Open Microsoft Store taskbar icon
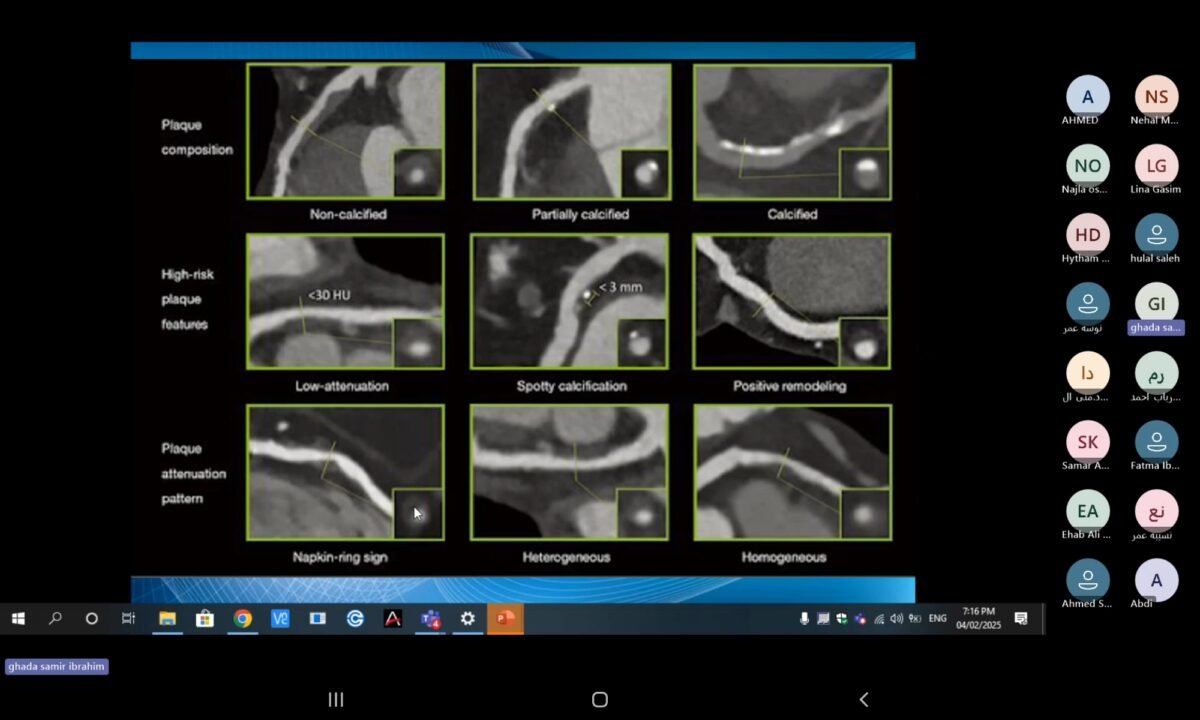Viewport: 1200px width, 720px height. tap(205, 619)
